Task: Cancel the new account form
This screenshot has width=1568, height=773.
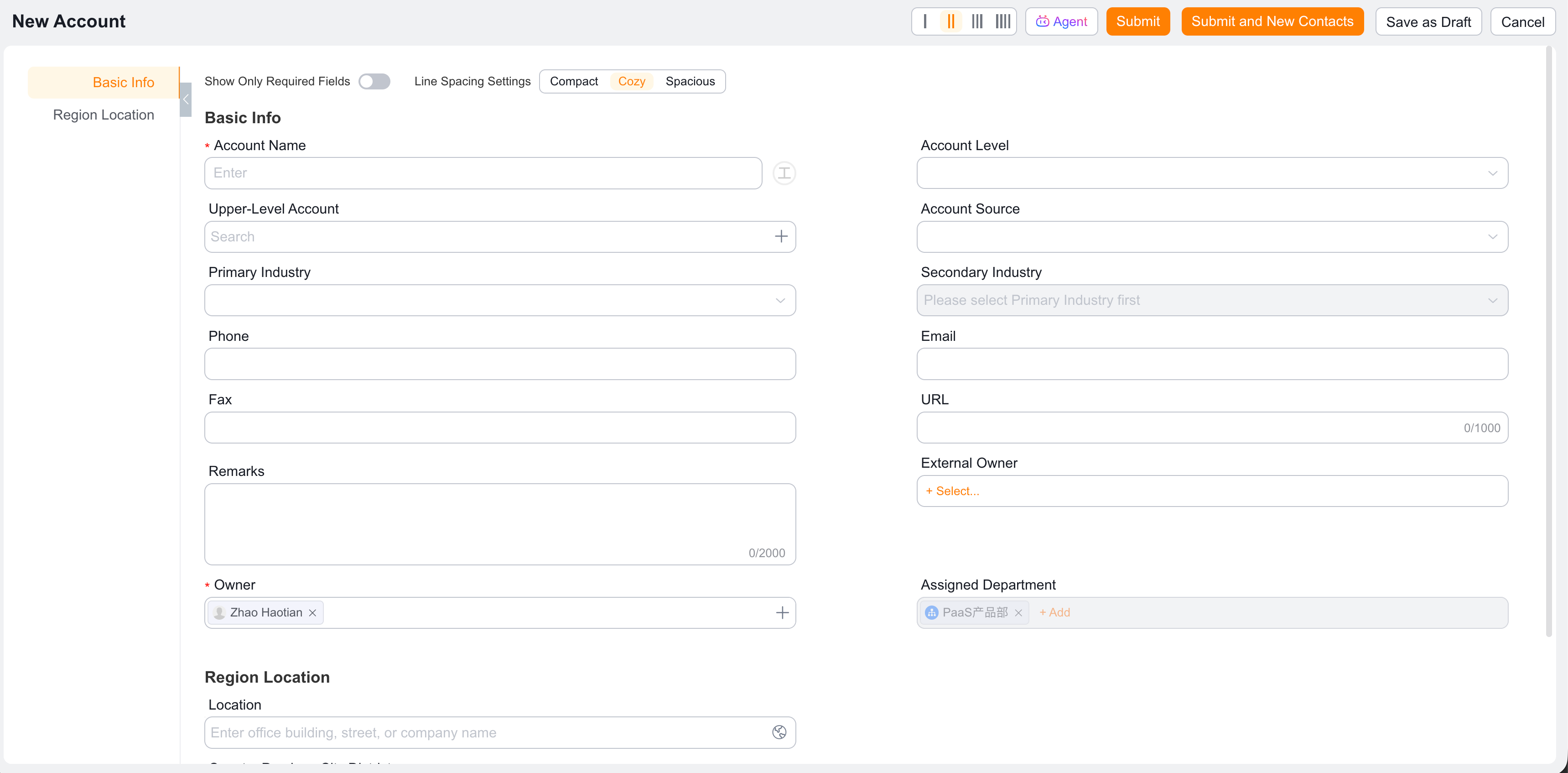Action: (1522, 21)
